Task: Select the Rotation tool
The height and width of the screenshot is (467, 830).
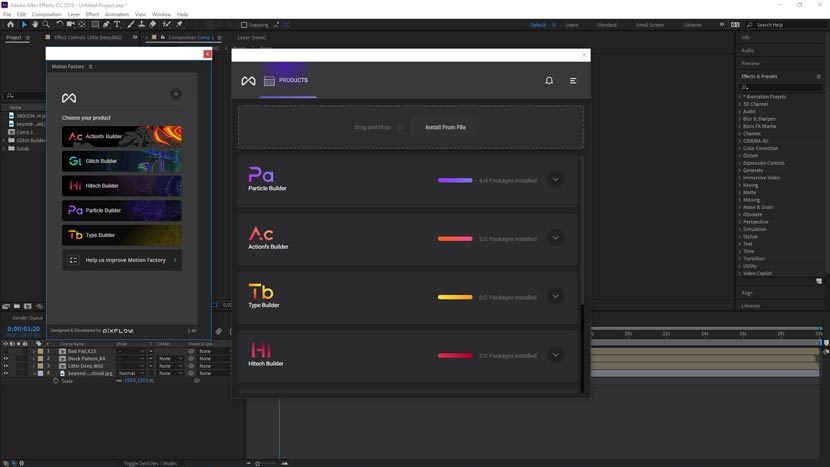Action: [59, 24]
